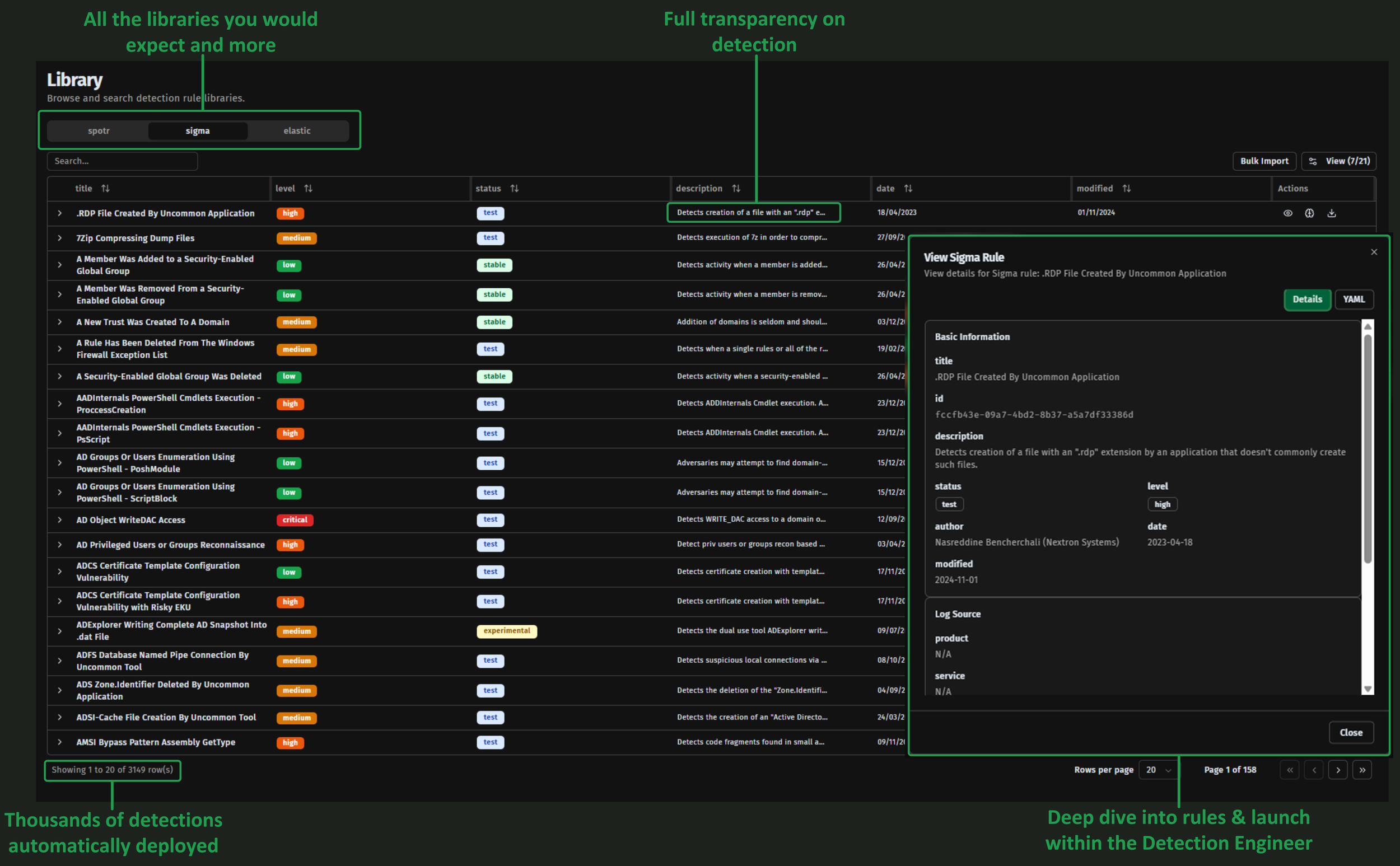
Task: Sort the level column with arrows icon
Action: [x=308, y=189]
